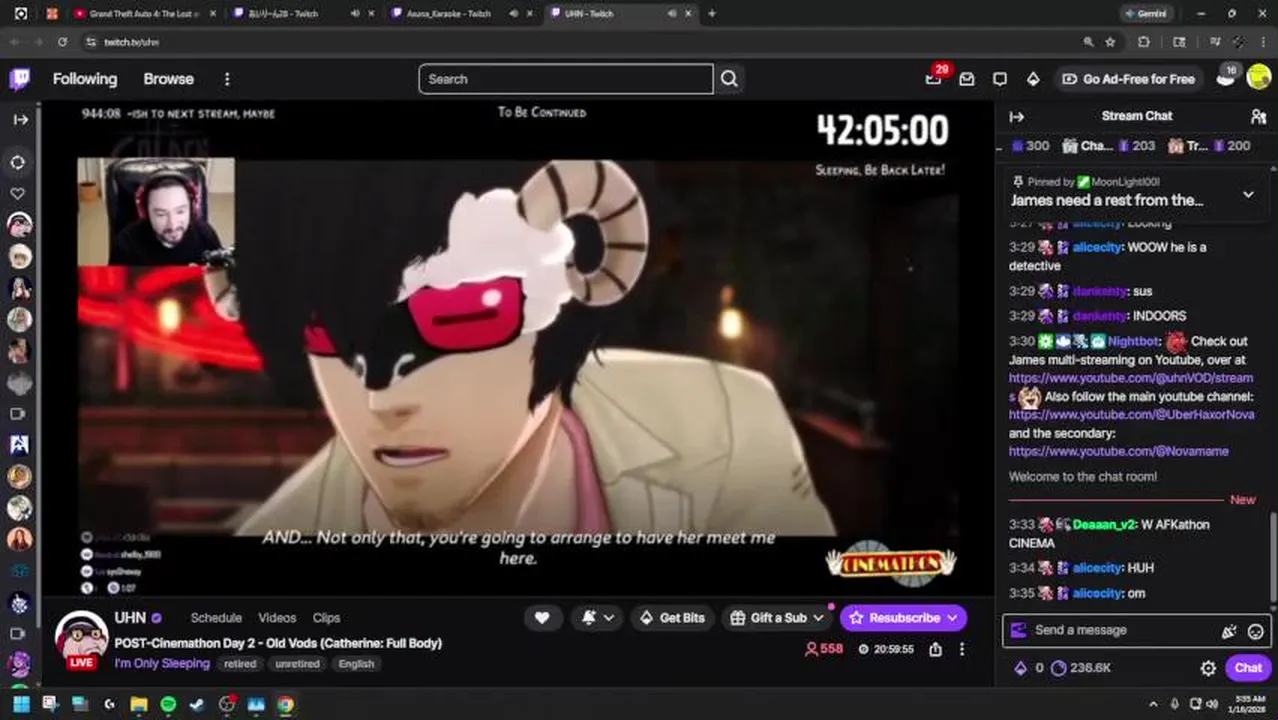Open the emote picker smiley icon
Screen dimensions: 1278x720
[1256, 631]
